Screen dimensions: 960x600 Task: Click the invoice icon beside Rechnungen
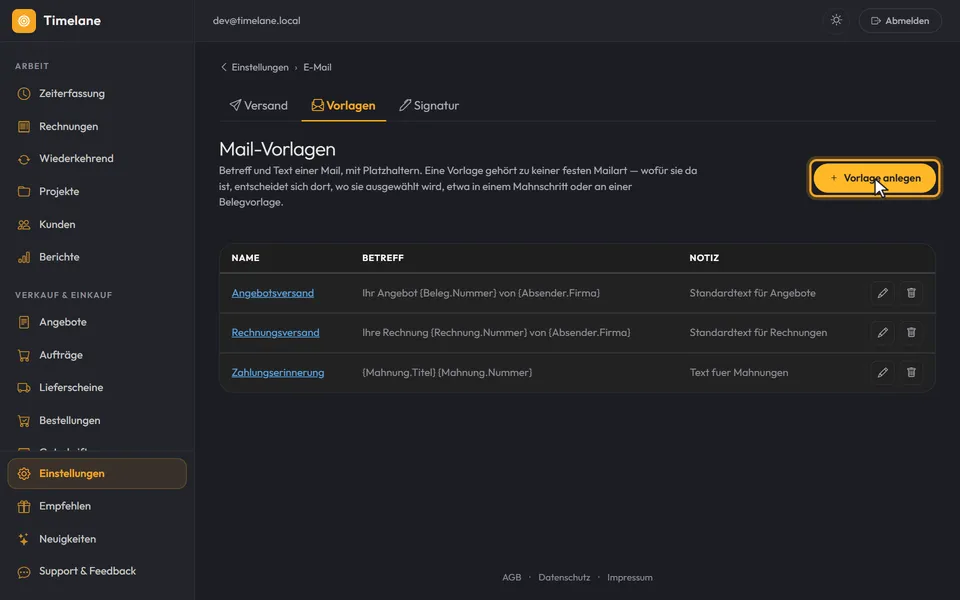click(x=24, y=127)
